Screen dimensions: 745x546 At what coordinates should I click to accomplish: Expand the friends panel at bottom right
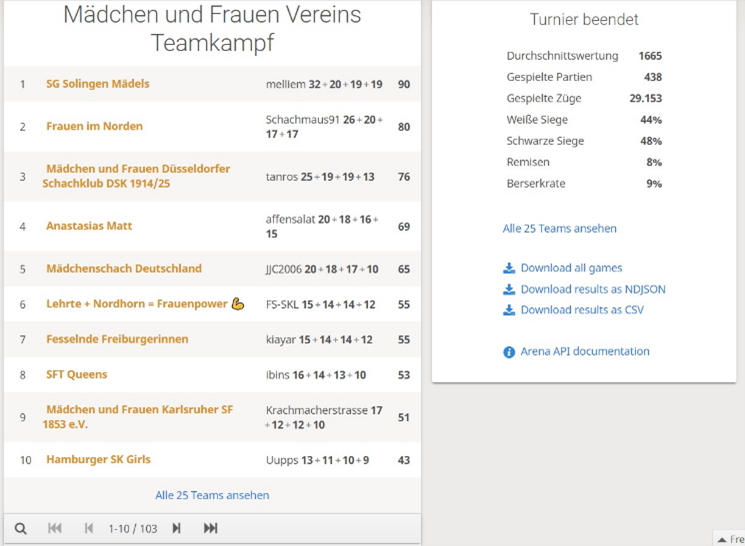(x=730, y=539)
